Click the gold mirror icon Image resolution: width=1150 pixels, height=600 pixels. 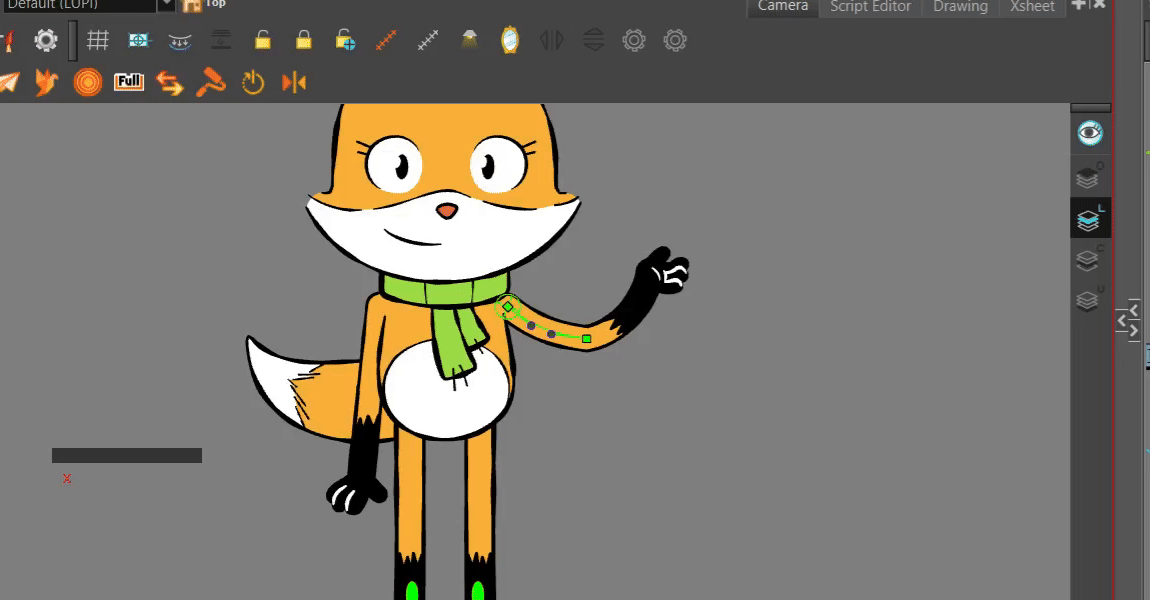pyautogui.click(x=509, y=41)
